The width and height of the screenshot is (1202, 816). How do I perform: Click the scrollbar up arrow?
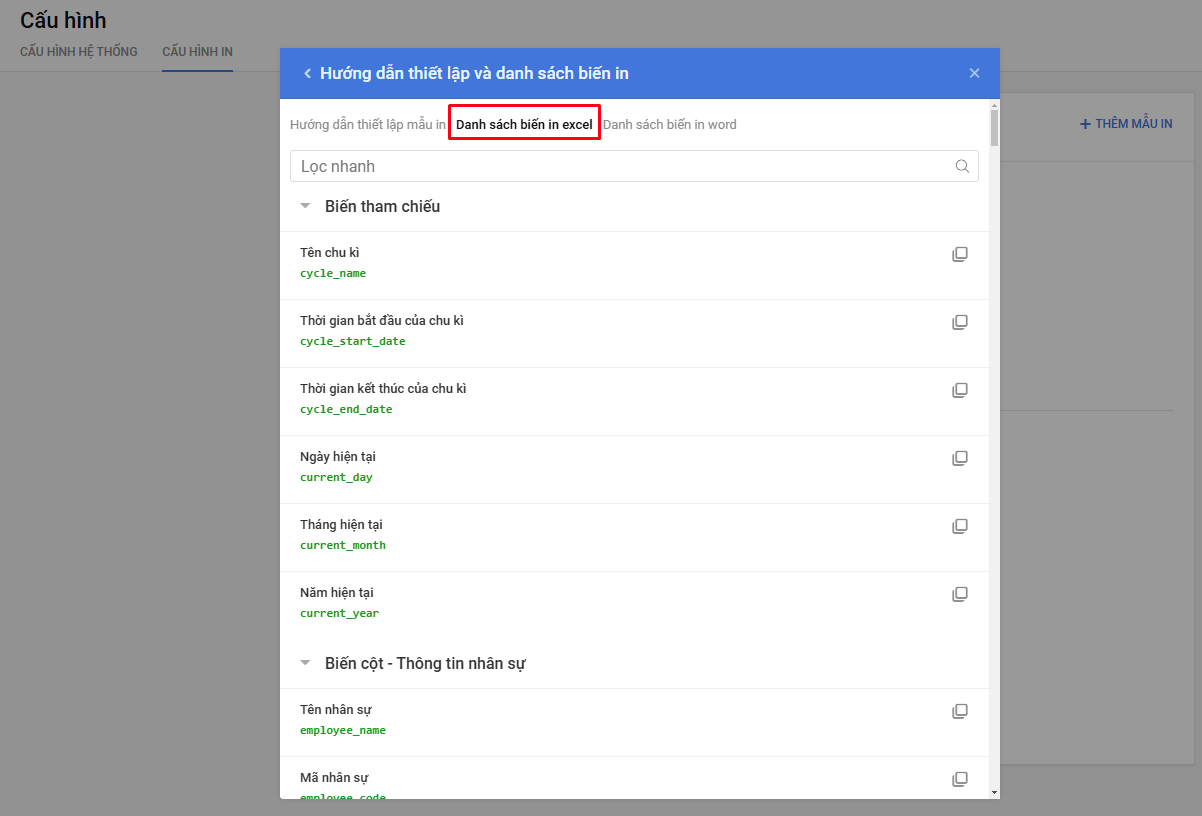pyautogui.click(x=994, y=104)
